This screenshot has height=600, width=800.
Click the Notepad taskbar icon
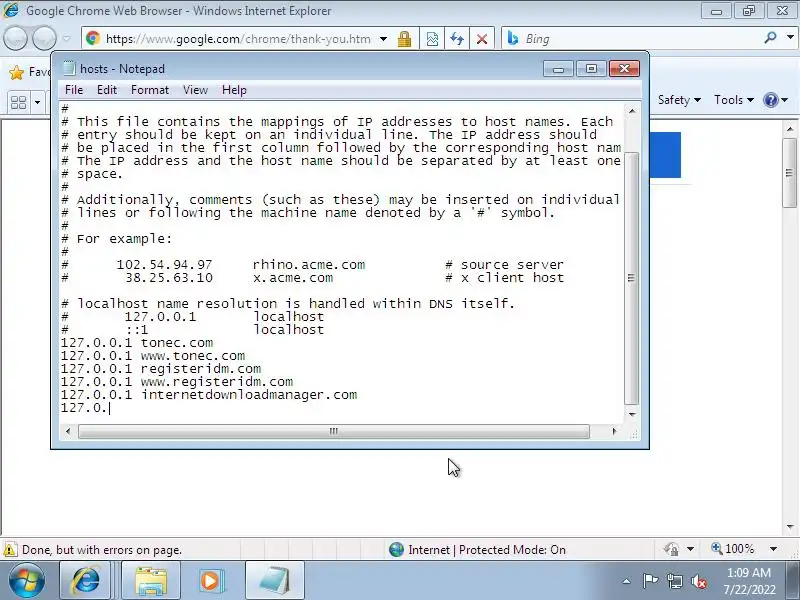[x=275, y=581]
